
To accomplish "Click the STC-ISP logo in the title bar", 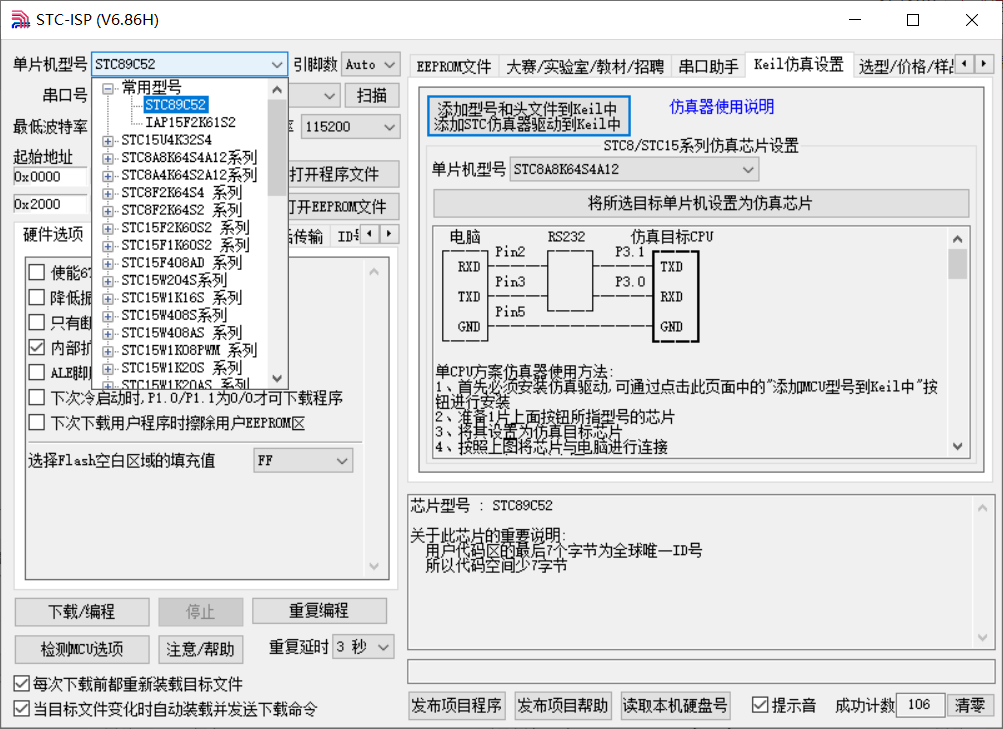I will coord(19,18).
